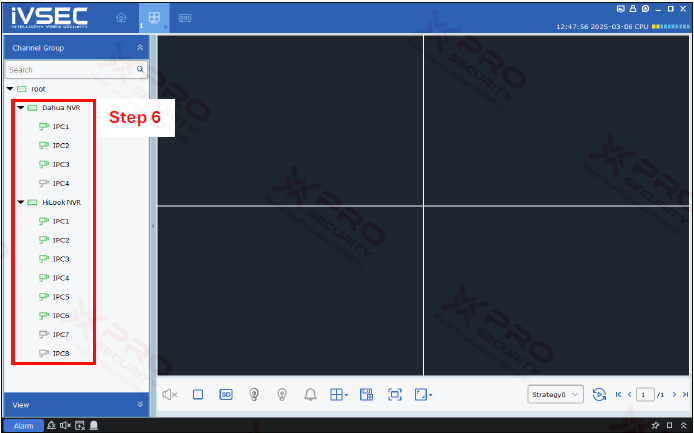Click the monitor icon in title bar
Image resolution: width=694 pixels, height=433 pixels.
click(x=621, y=9)
